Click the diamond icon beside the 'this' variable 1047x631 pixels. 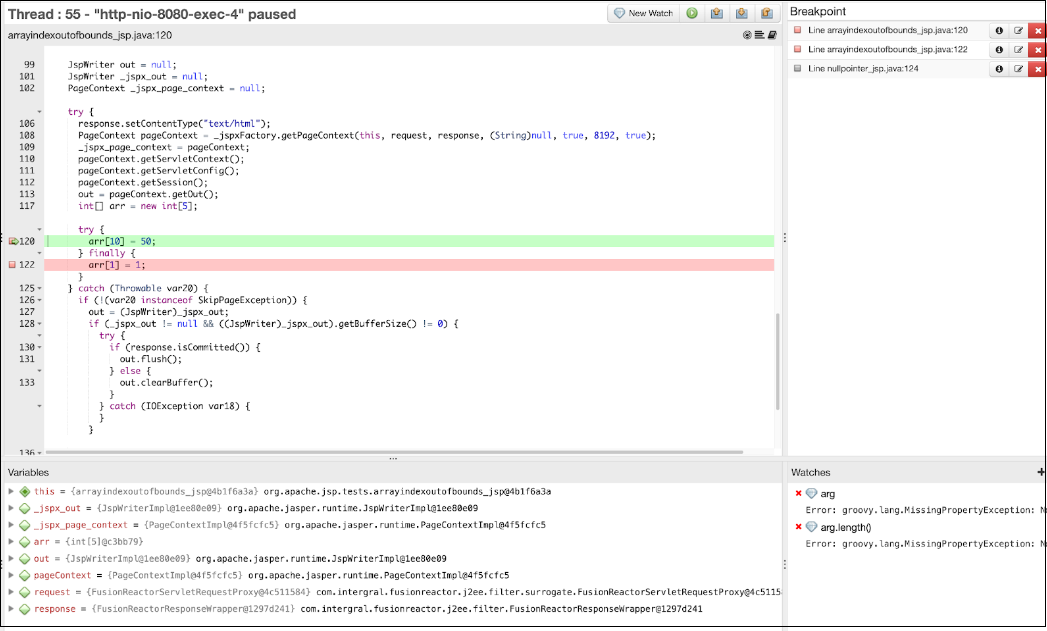pos(25,491)
